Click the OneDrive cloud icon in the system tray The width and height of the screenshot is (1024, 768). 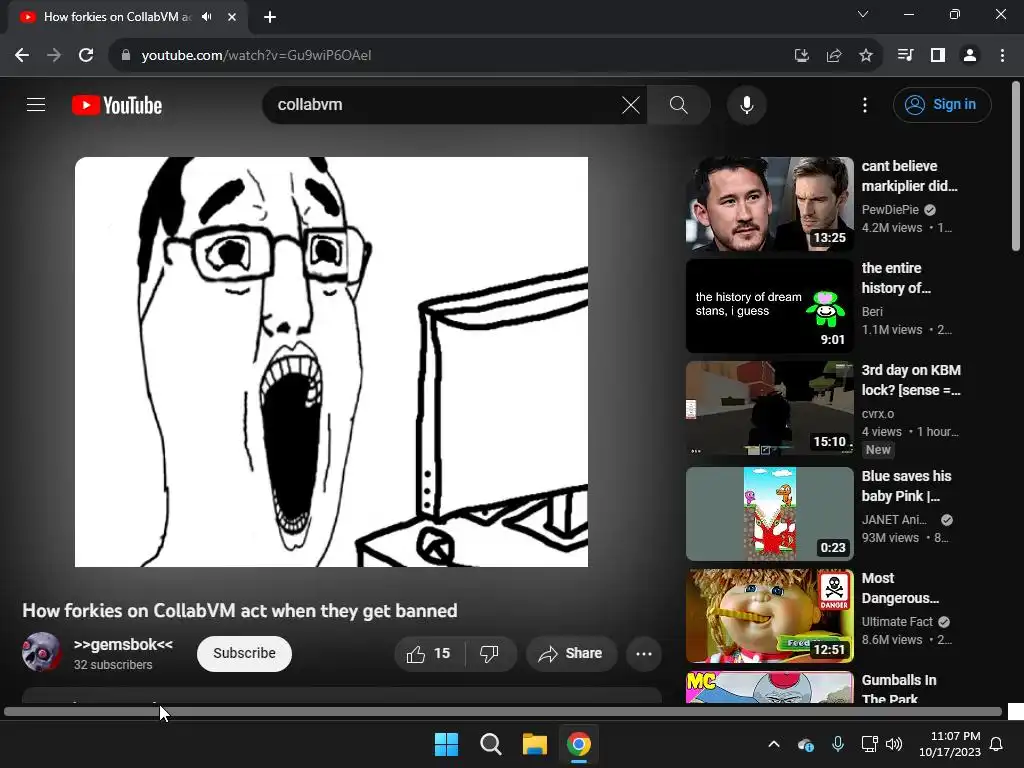coord(806,744)
